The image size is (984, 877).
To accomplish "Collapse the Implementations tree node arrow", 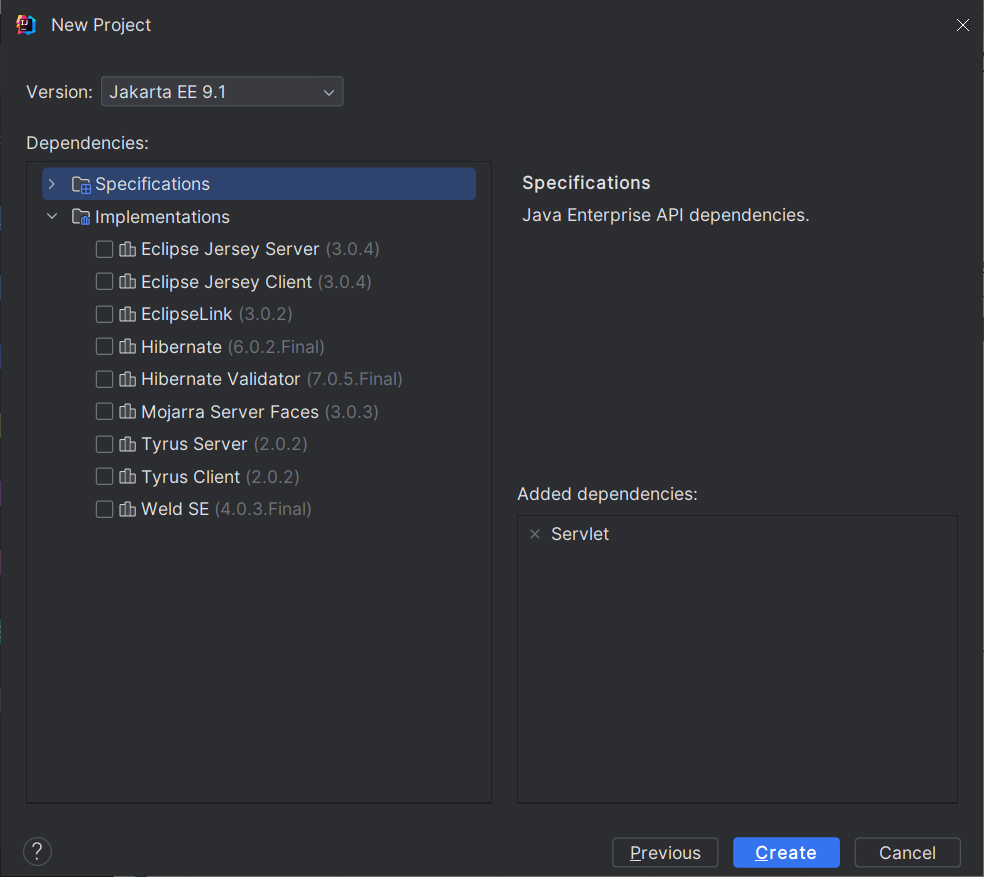I will point(52,217).
